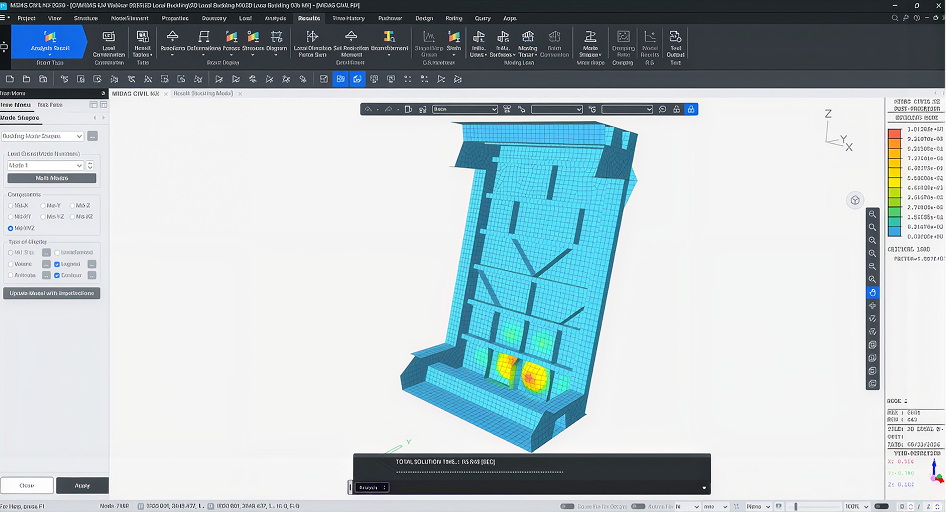Viewport: 946px width, 512px height.
Task: Open Legend options ellipsis button
Action: click(x=92, y=264)
